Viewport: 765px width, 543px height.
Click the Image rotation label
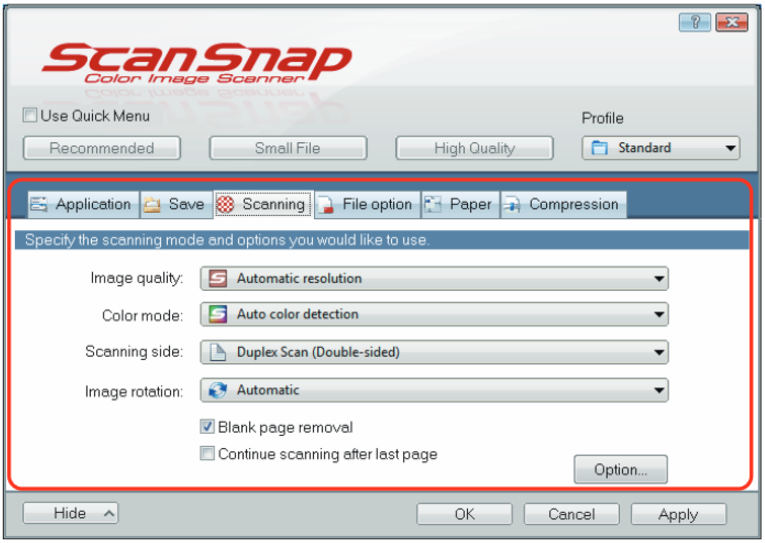coord(134,391)
